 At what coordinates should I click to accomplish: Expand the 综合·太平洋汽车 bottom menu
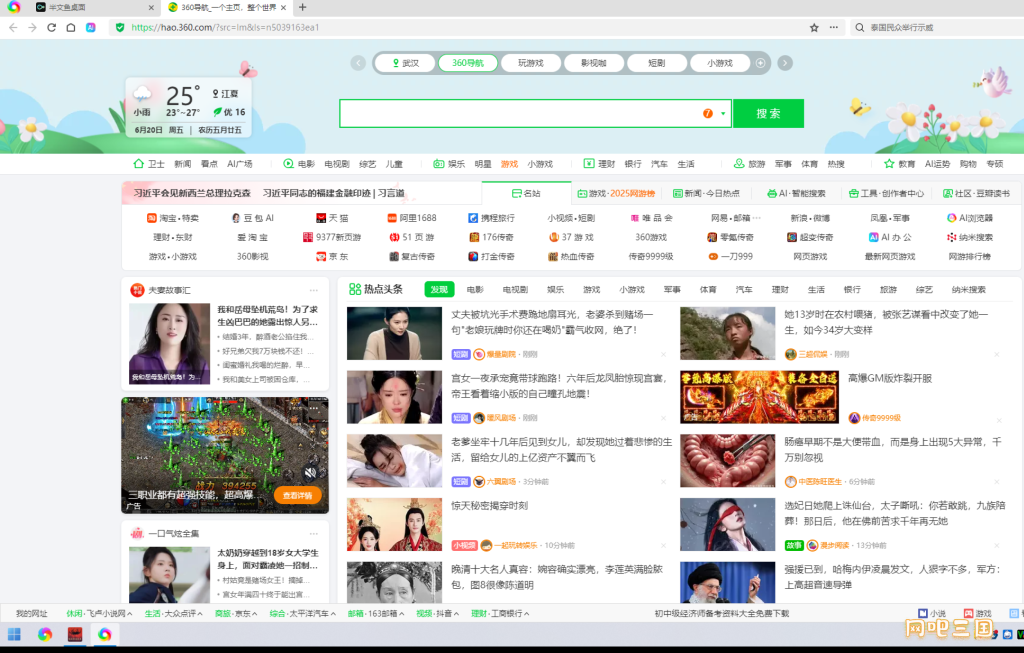tap(303, 614)
